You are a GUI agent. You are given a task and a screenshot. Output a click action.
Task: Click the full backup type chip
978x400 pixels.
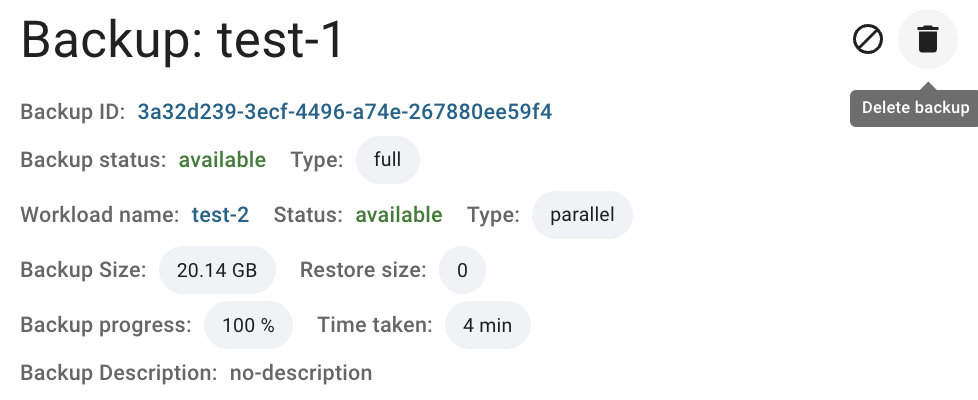(387, 160)
